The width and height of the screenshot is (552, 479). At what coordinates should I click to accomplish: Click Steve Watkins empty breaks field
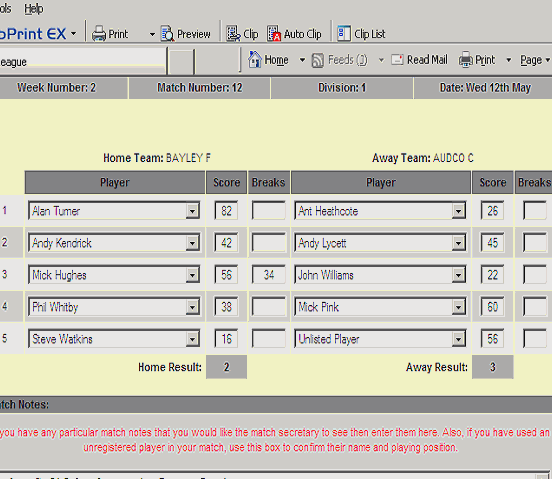[x=269, y=339]
